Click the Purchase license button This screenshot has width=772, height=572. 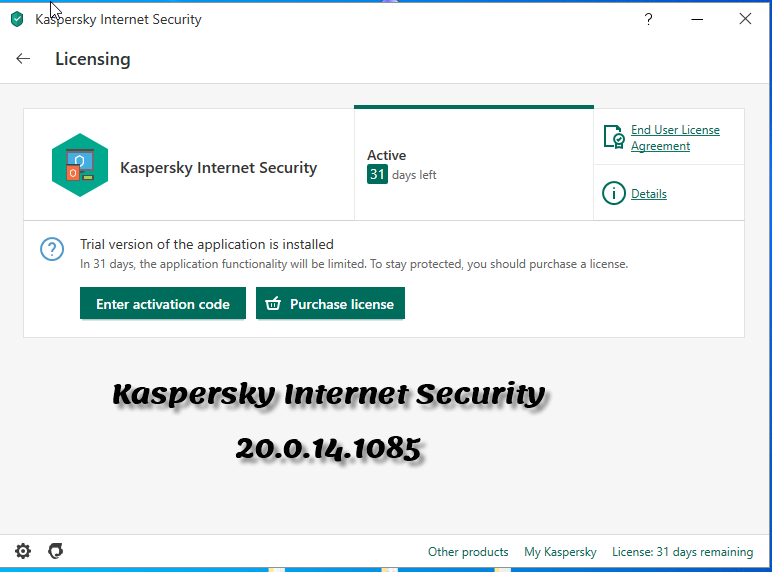330,304
